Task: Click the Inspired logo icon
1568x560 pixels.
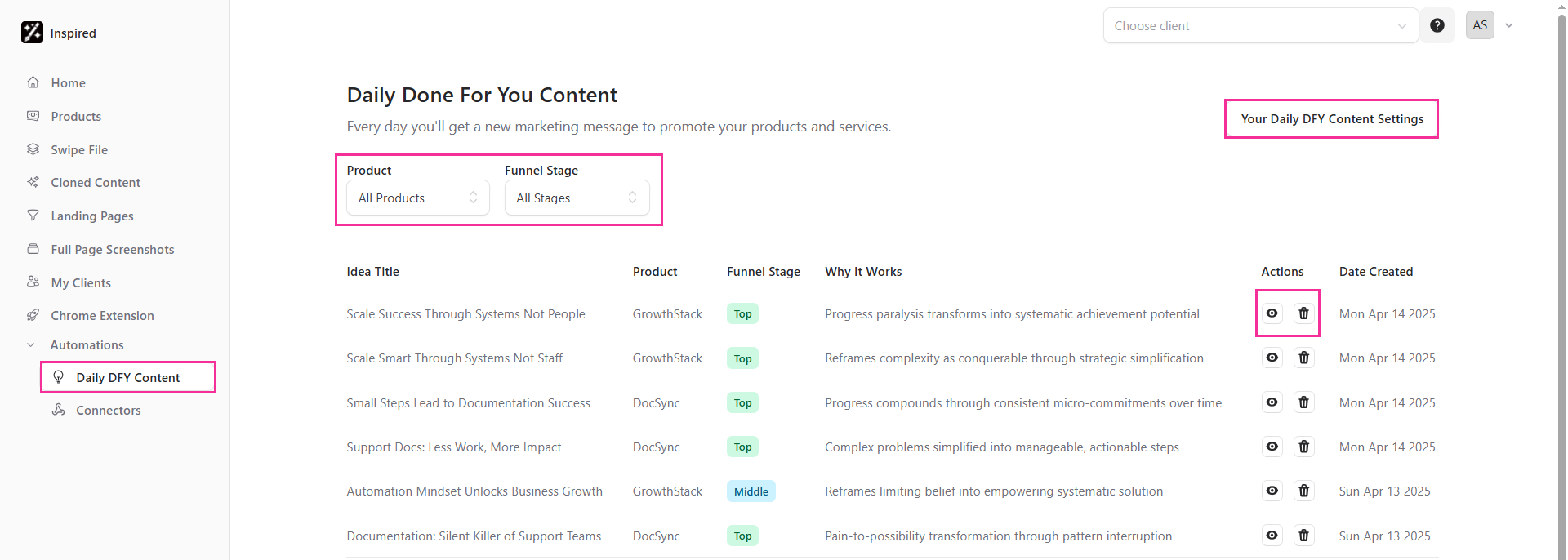Action: coord(32,33)
